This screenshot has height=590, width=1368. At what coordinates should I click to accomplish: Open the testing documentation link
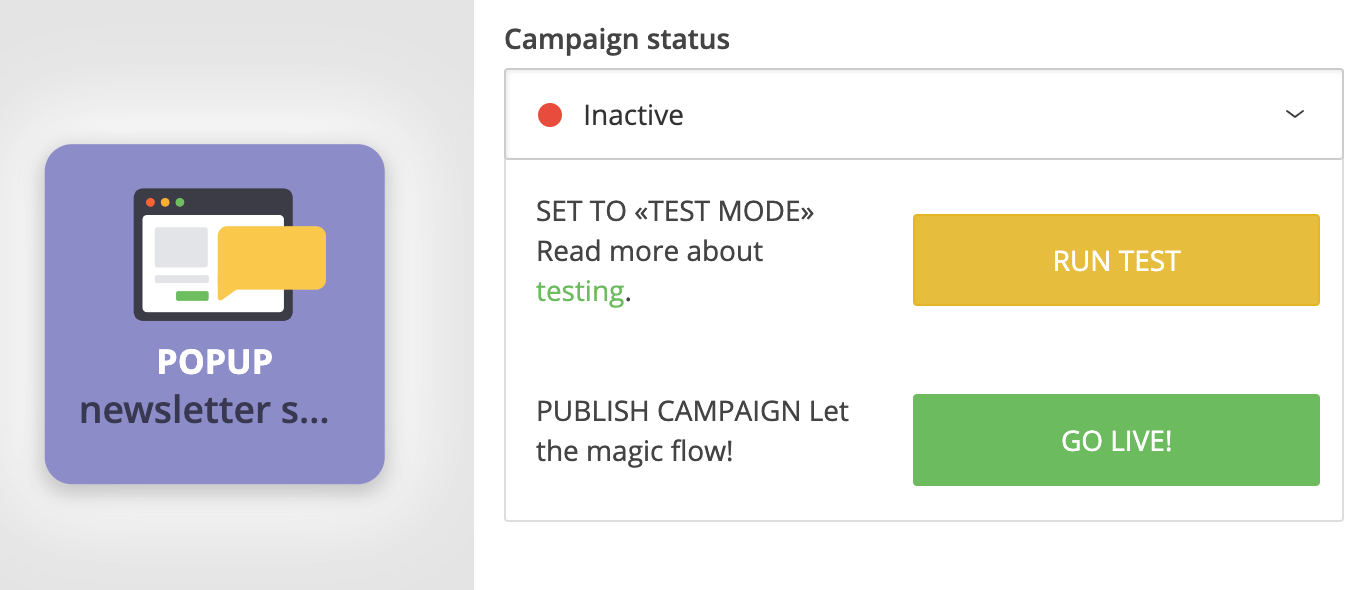coord(579,291)
